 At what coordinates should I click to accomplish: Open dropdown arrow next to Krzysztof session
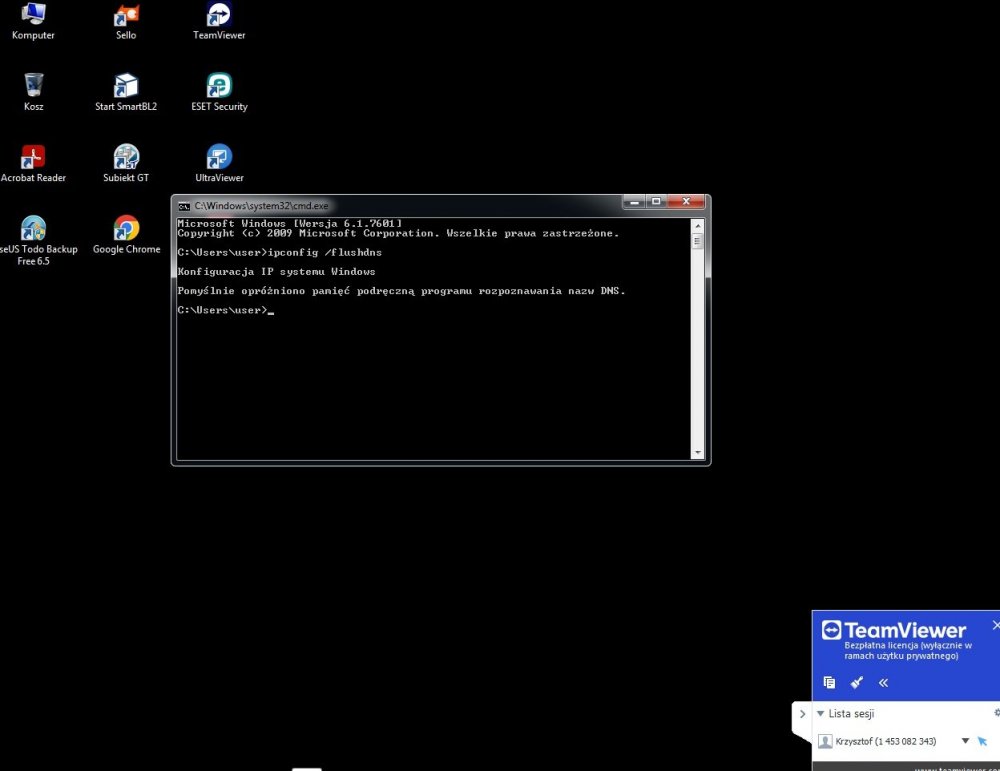click(965, 741)
